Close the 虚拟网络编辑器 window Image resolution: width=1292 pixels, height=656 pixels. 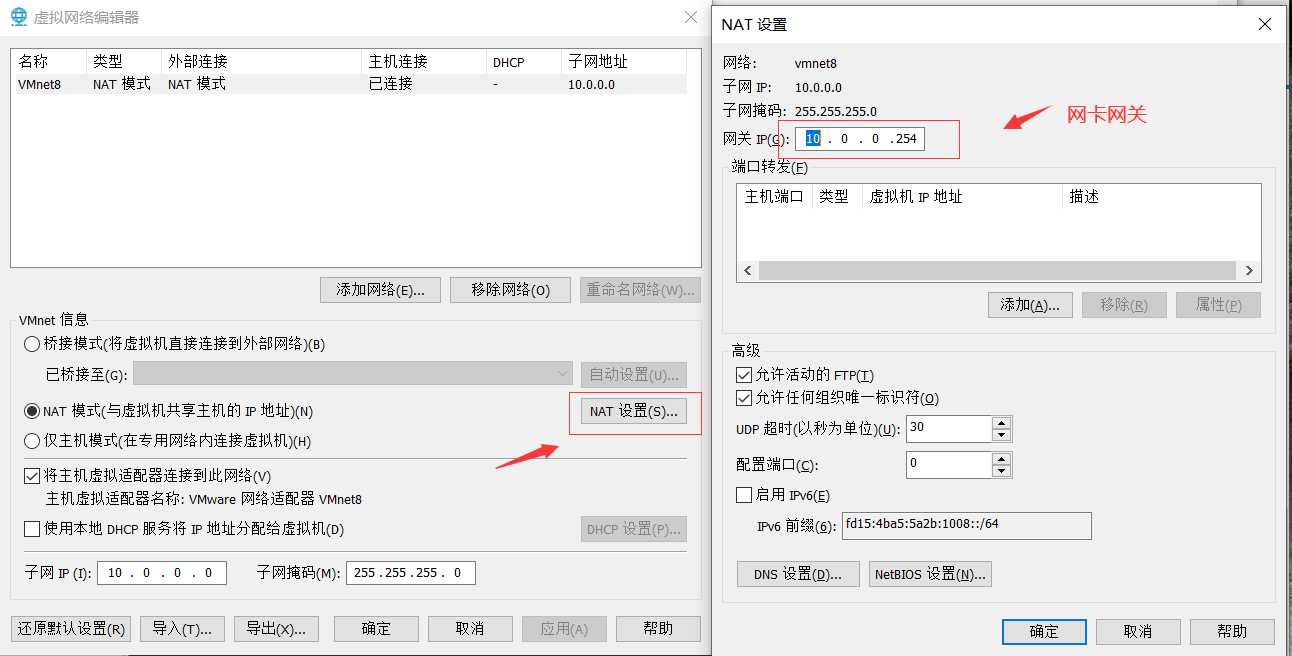[691, 17]
